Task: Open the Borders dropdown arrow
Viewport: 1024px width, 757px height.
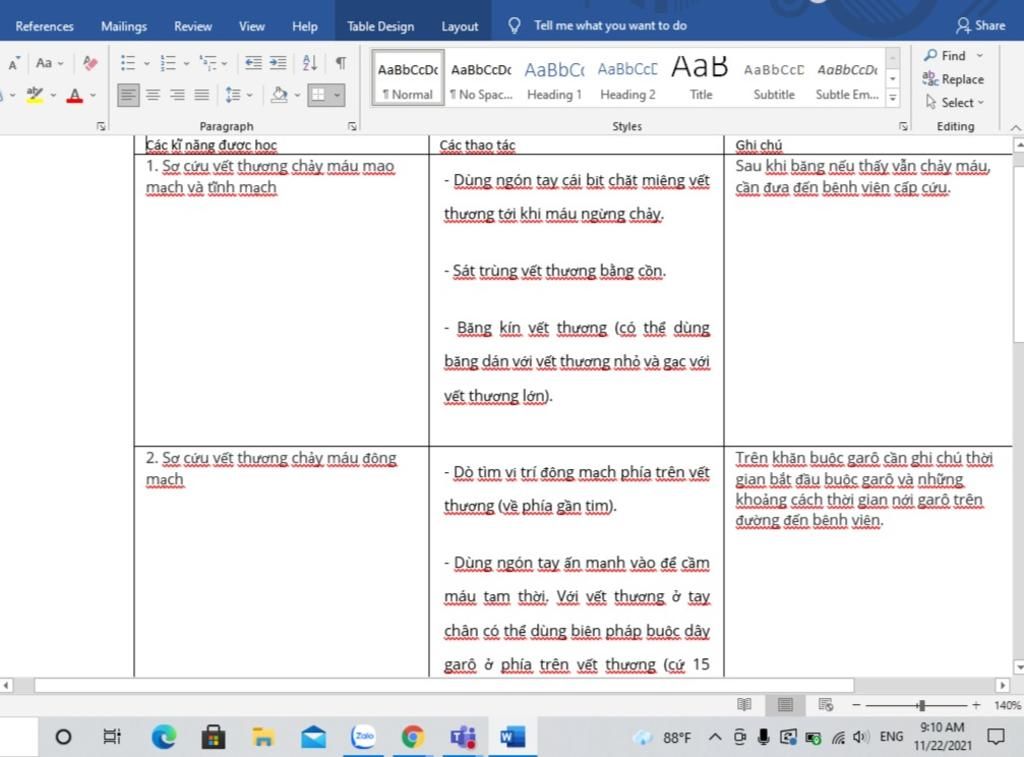Action: (338, 95)
